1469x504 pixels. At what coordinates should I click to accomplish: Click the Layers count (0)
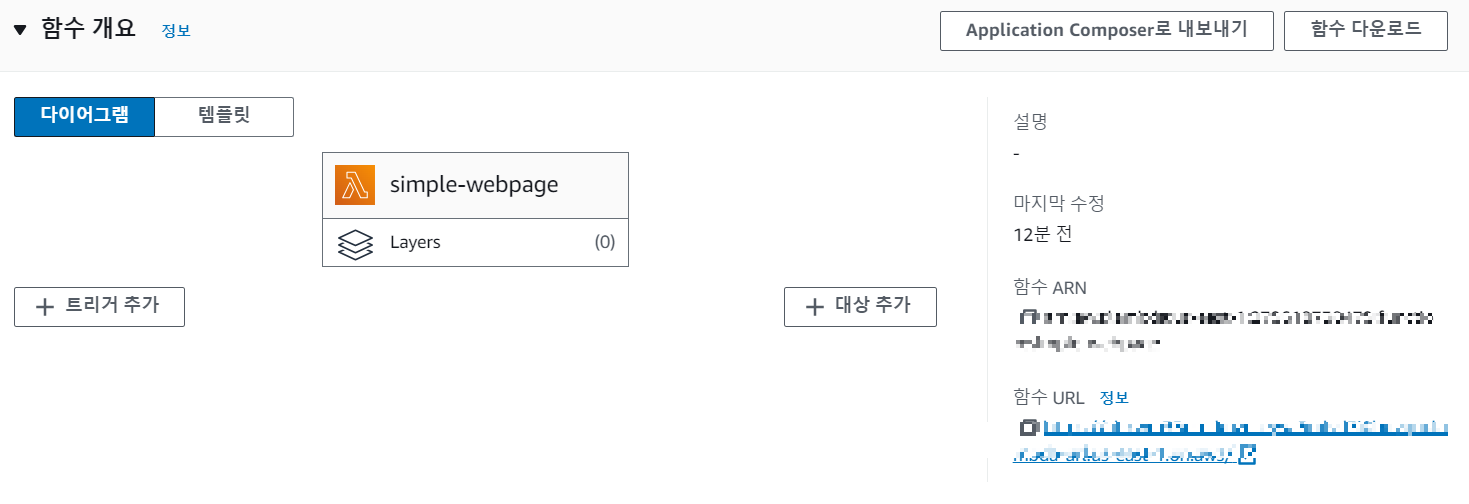coord(604,242)
